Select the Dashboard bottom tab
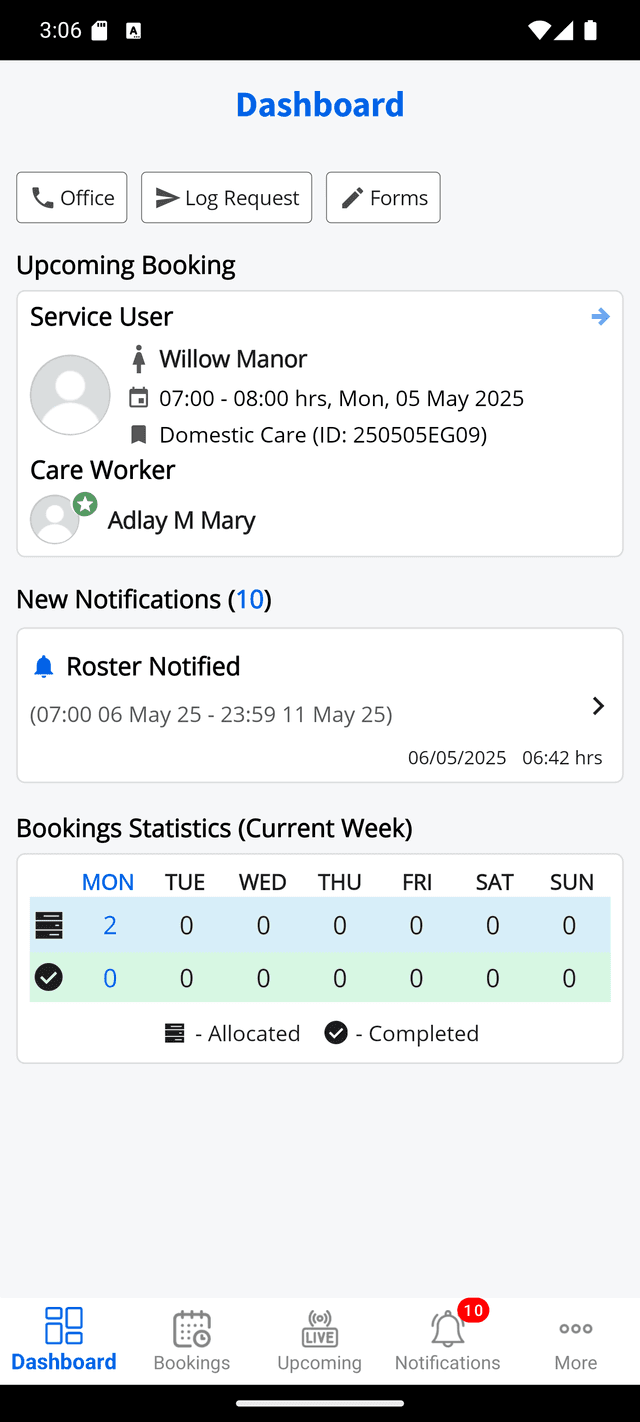 pyautogui.click(x=64, y=1340)
